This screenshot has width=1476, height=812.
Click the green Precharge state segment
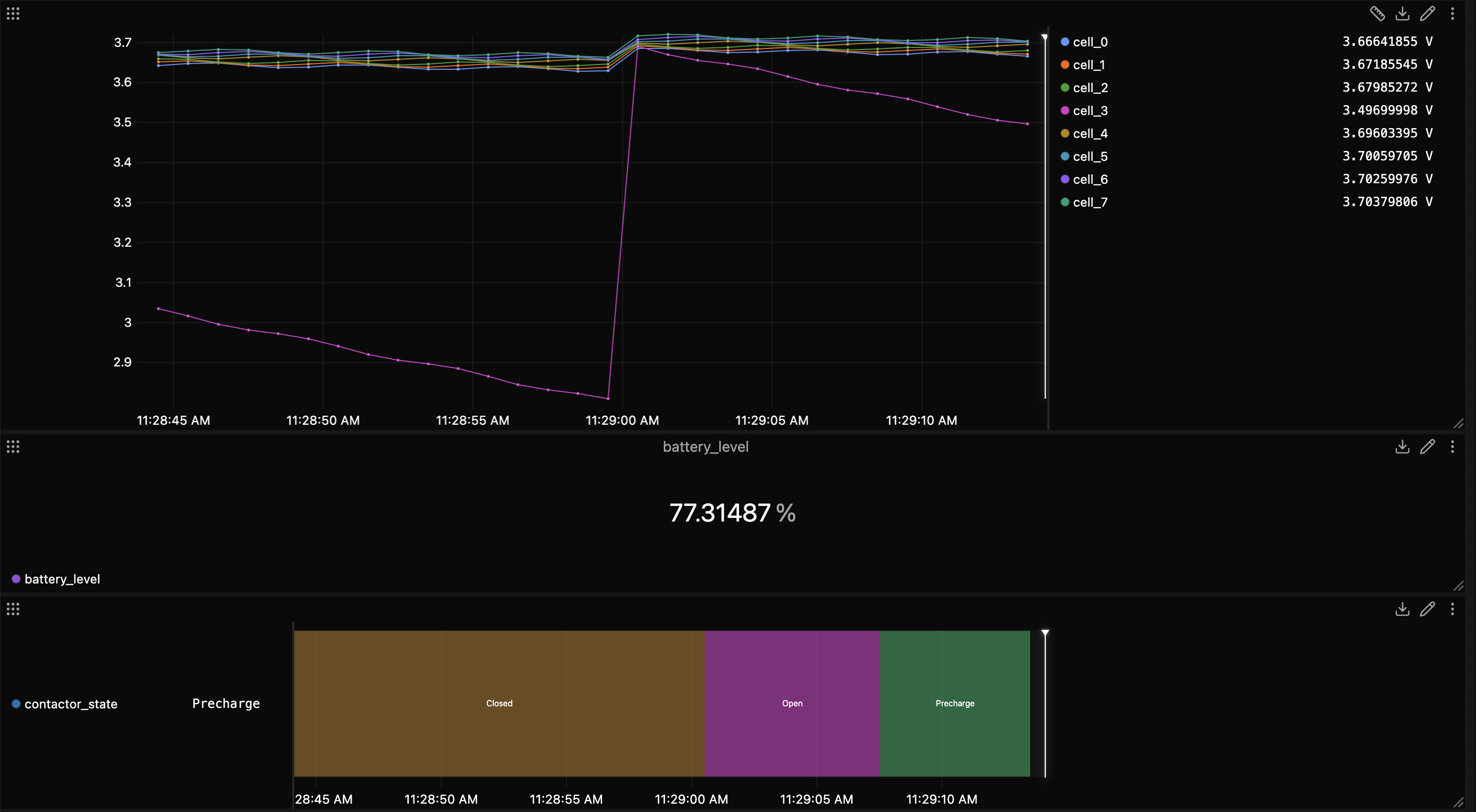[x=955, y=703]
